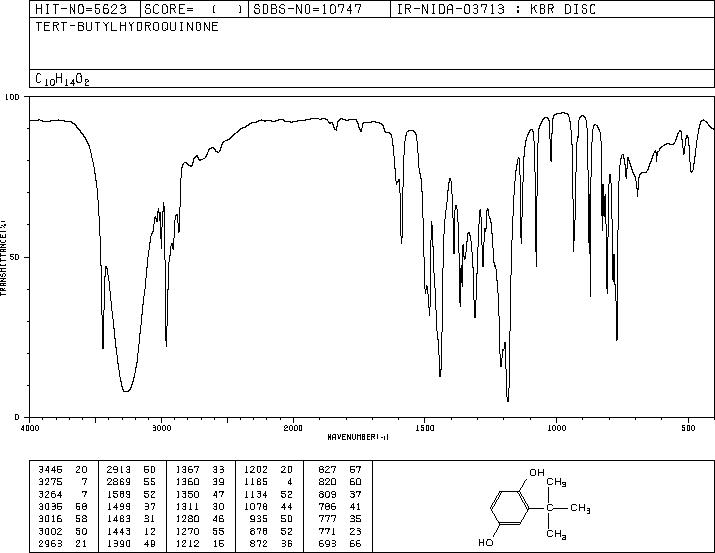Click the SCORE= field in header

click(193, 9)
